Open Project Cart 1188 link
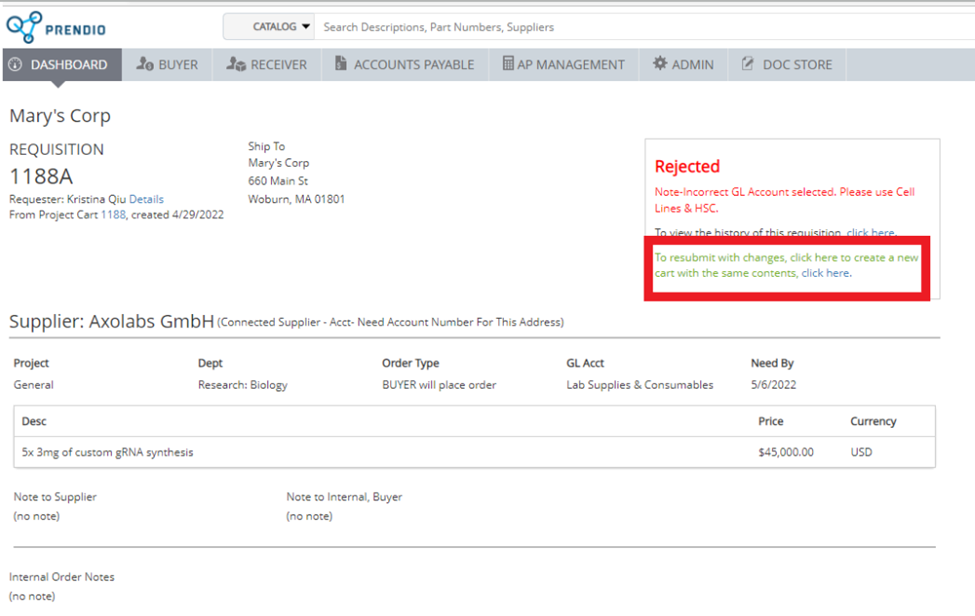 (x=113, y=215)
